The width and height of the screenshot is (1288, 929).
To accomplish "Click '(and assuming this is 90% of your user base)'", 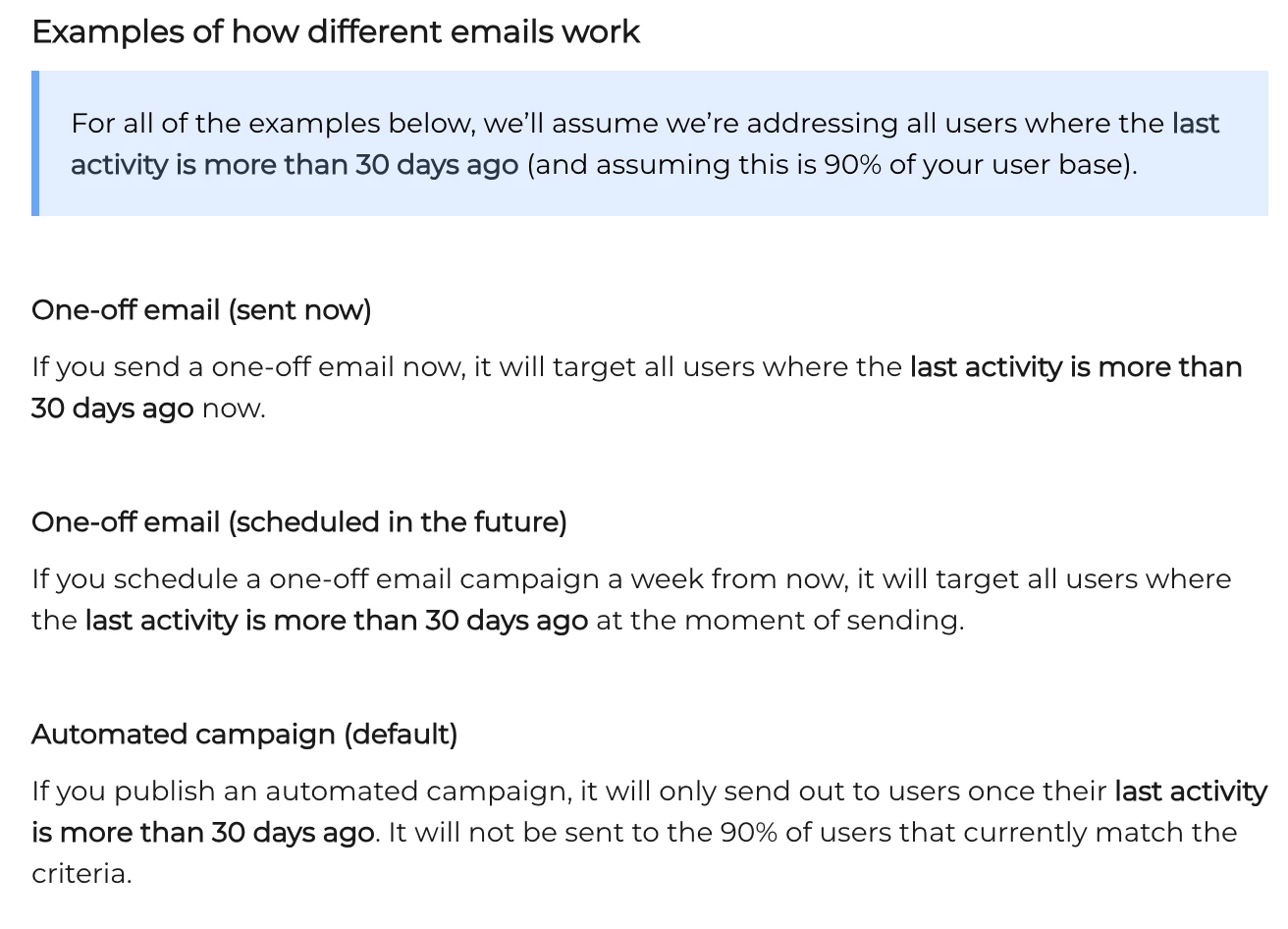I will pos(832,164).
